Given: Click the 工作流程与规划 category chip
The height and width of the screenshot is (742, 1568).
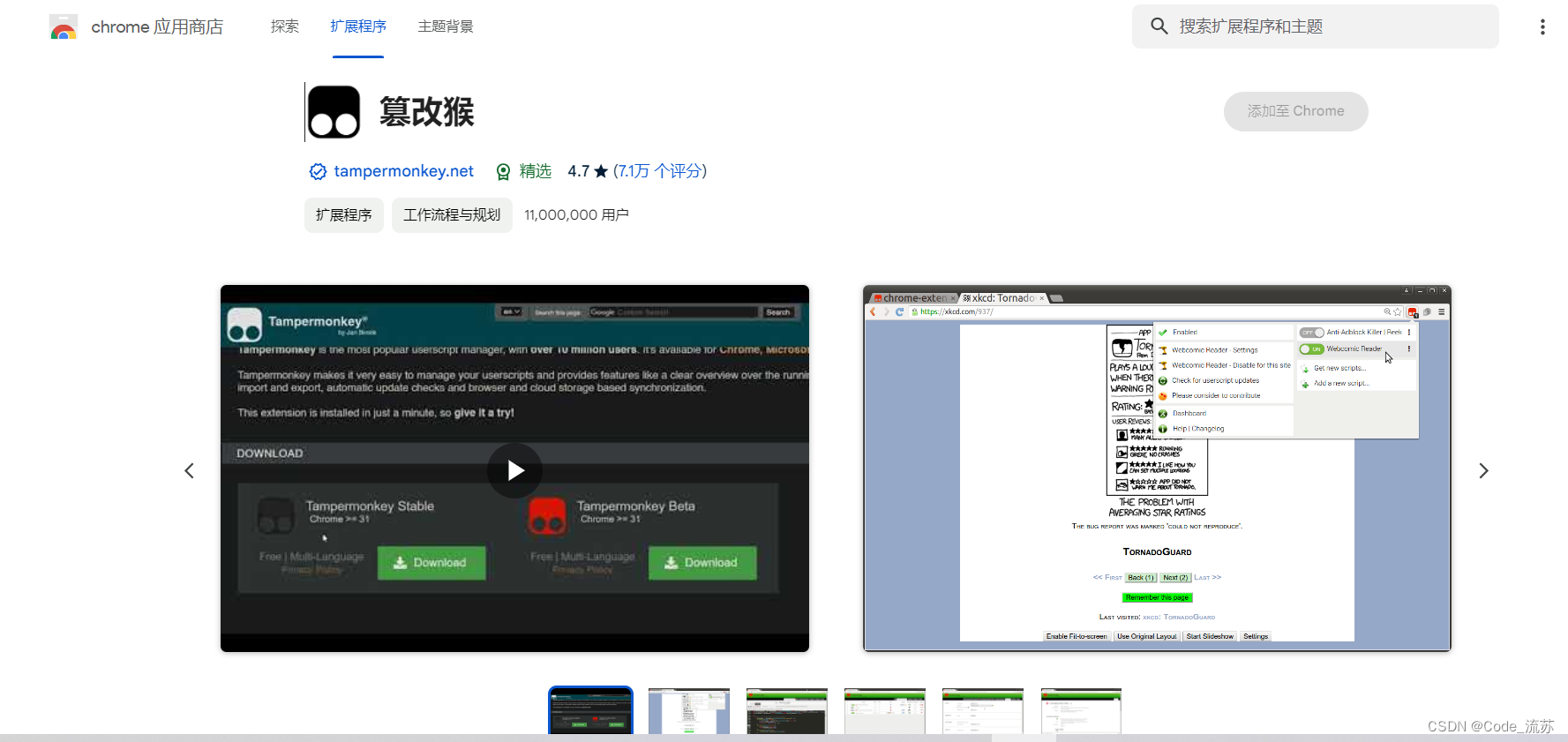Looking at the screenshot, I should pyautogui.click(x=452, y=215).
